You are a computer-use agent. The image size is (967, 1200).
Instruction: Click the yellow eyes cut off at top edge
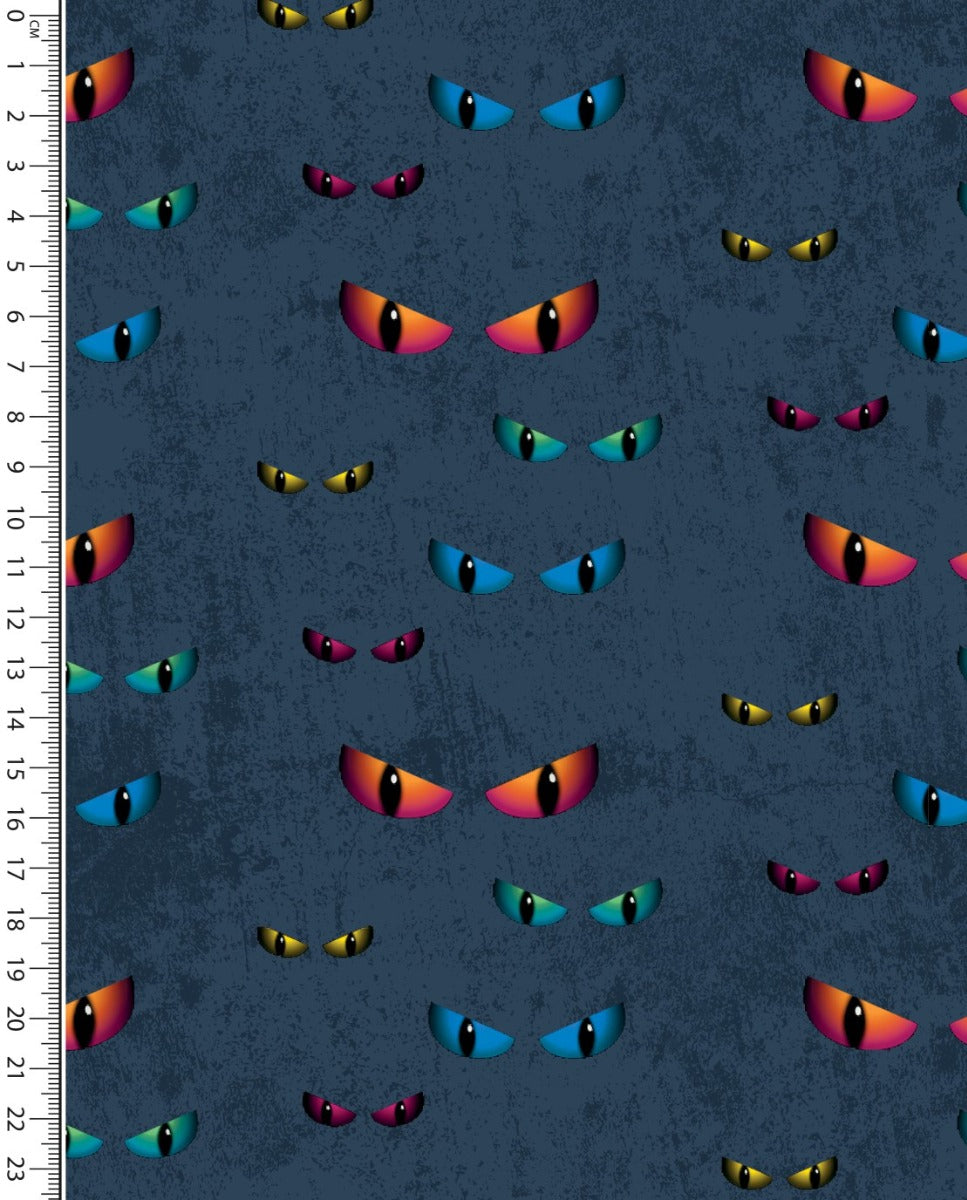click(315, 14)
